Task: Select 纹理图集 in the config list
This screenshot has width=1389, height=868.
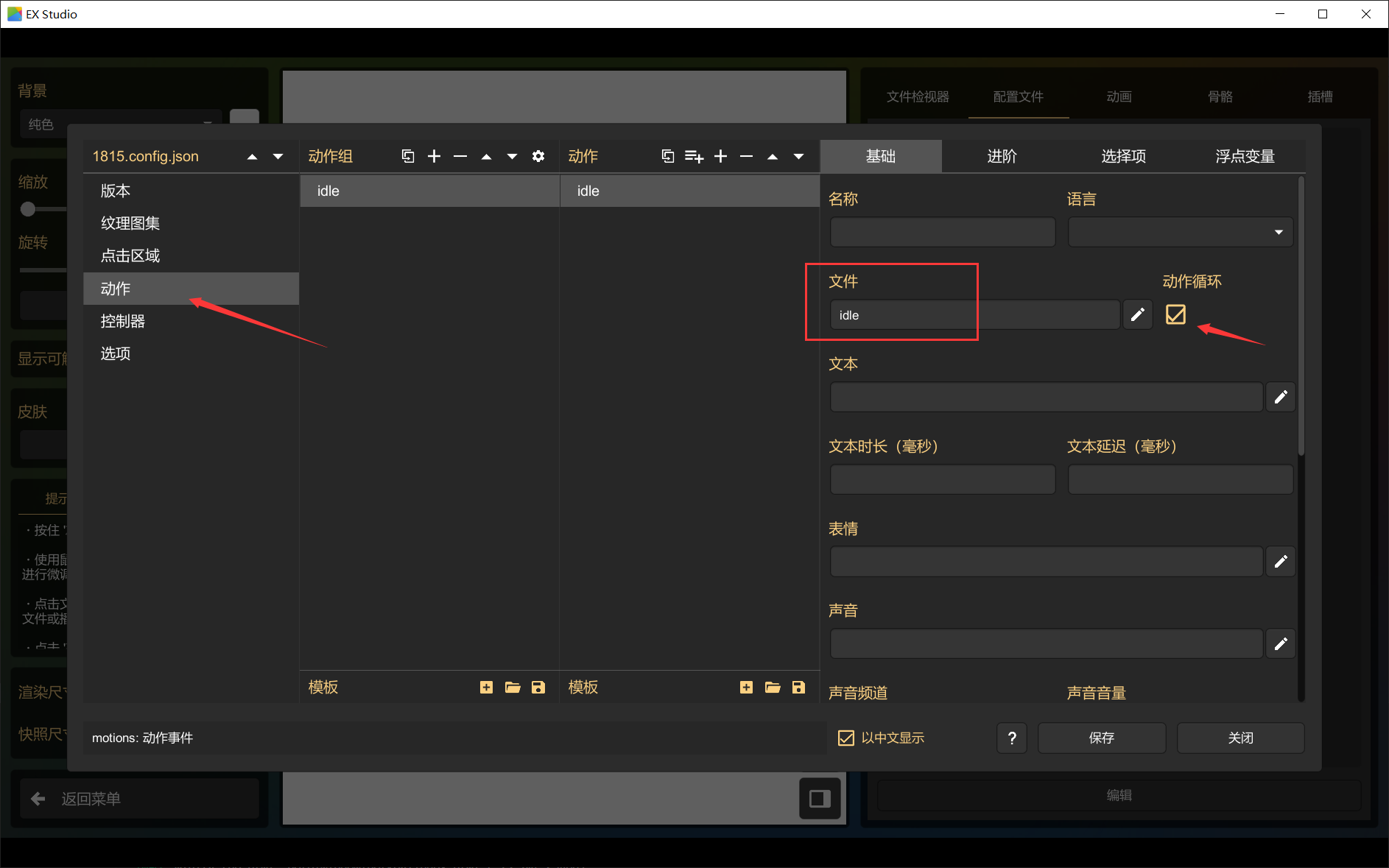Action: (191, 223)
